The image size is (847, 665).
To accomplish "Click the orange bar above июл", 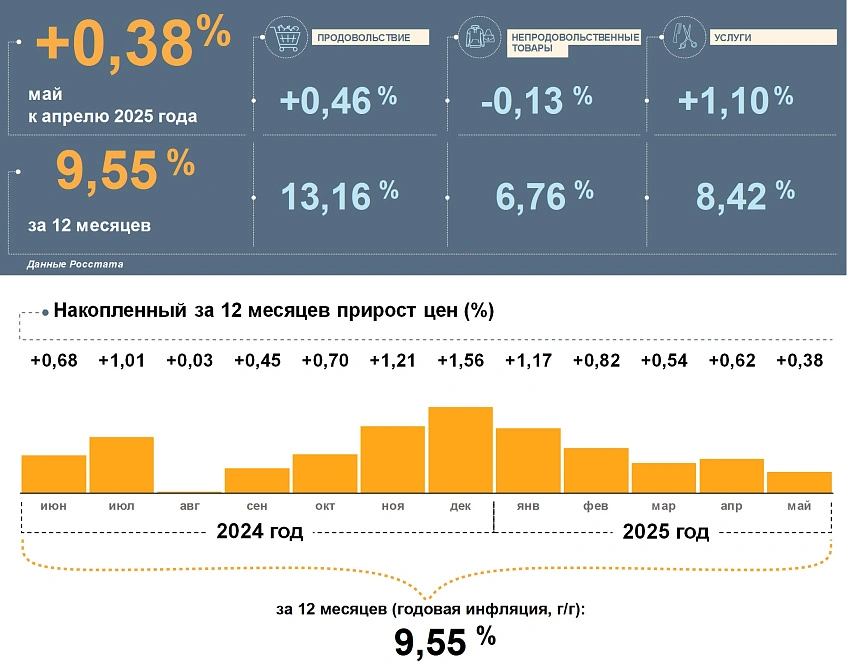I will pyautogui.click(x=121, y=465).
